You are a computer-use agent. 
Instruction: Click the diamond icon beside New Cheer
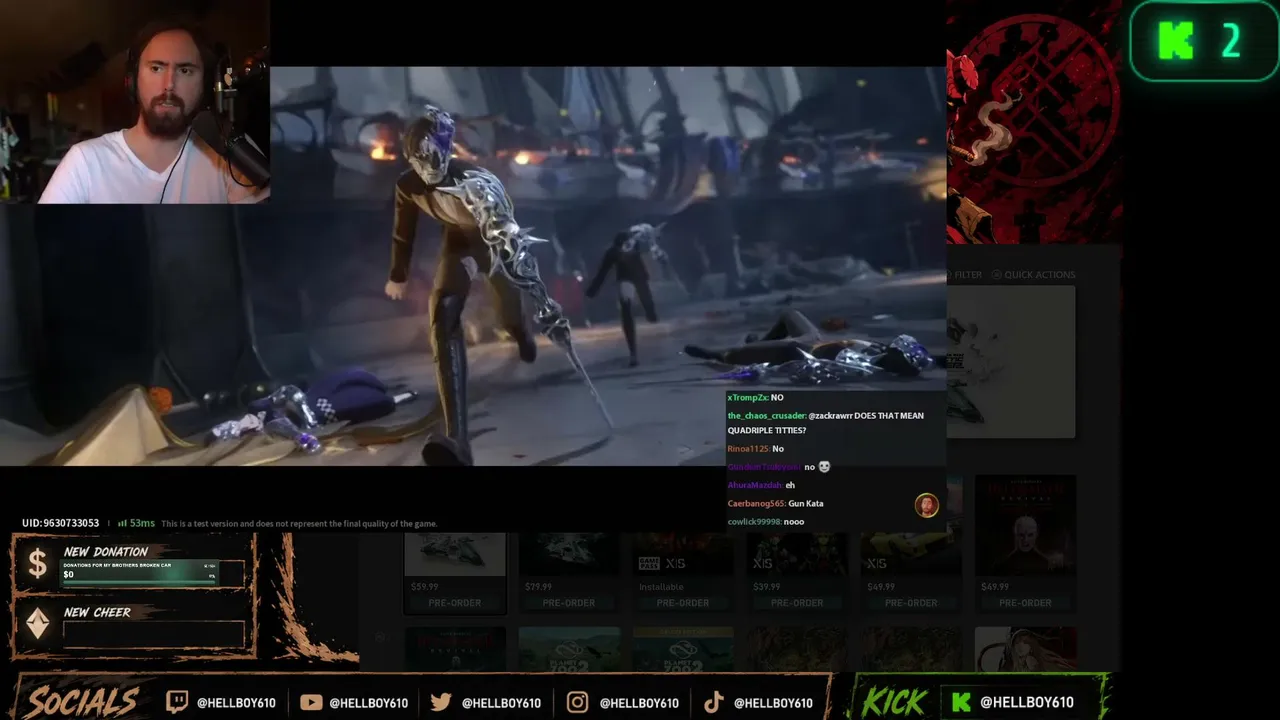tap(37, 624)
